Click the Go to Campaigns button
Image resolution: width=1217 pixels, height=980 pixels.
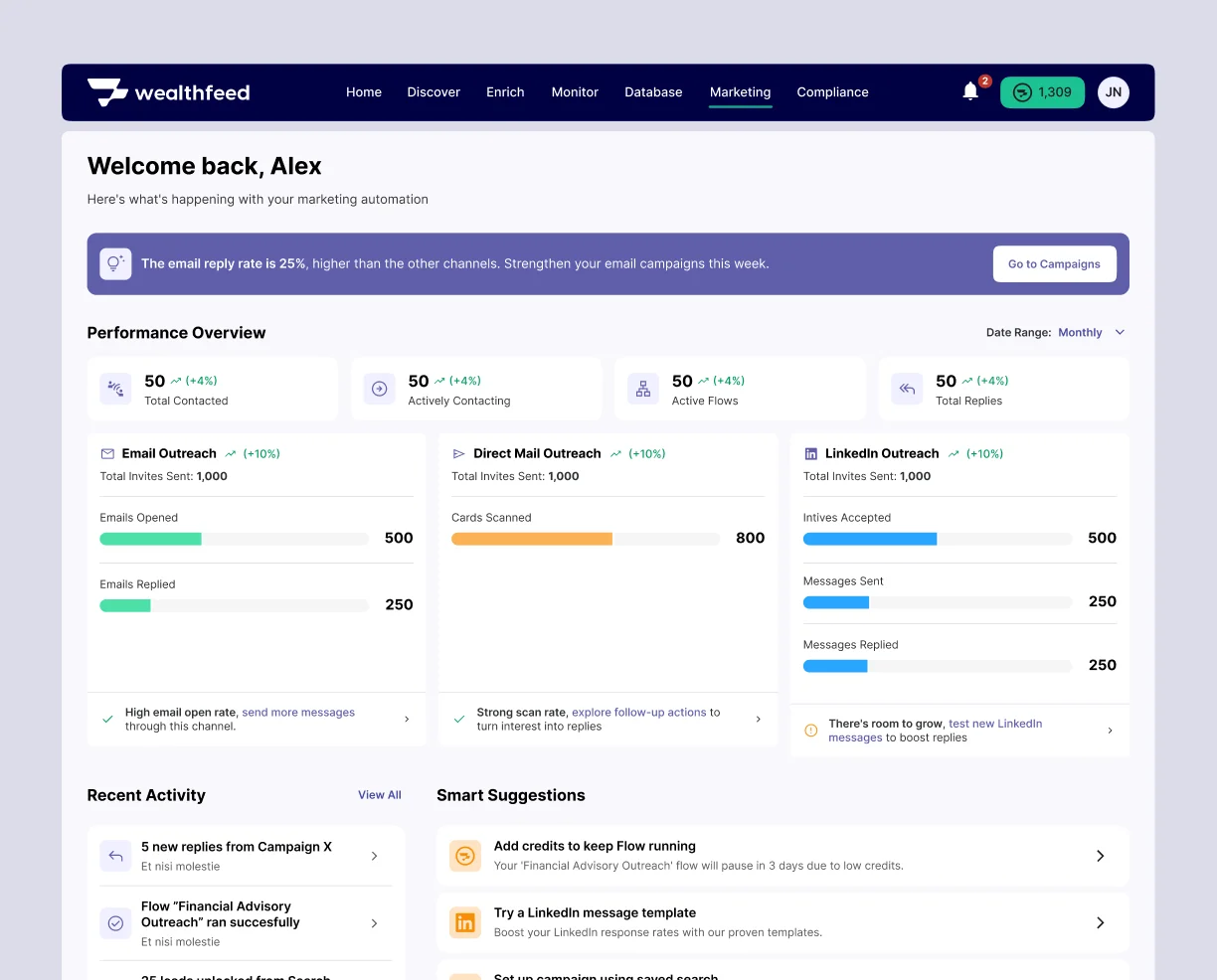[1054, 264]
